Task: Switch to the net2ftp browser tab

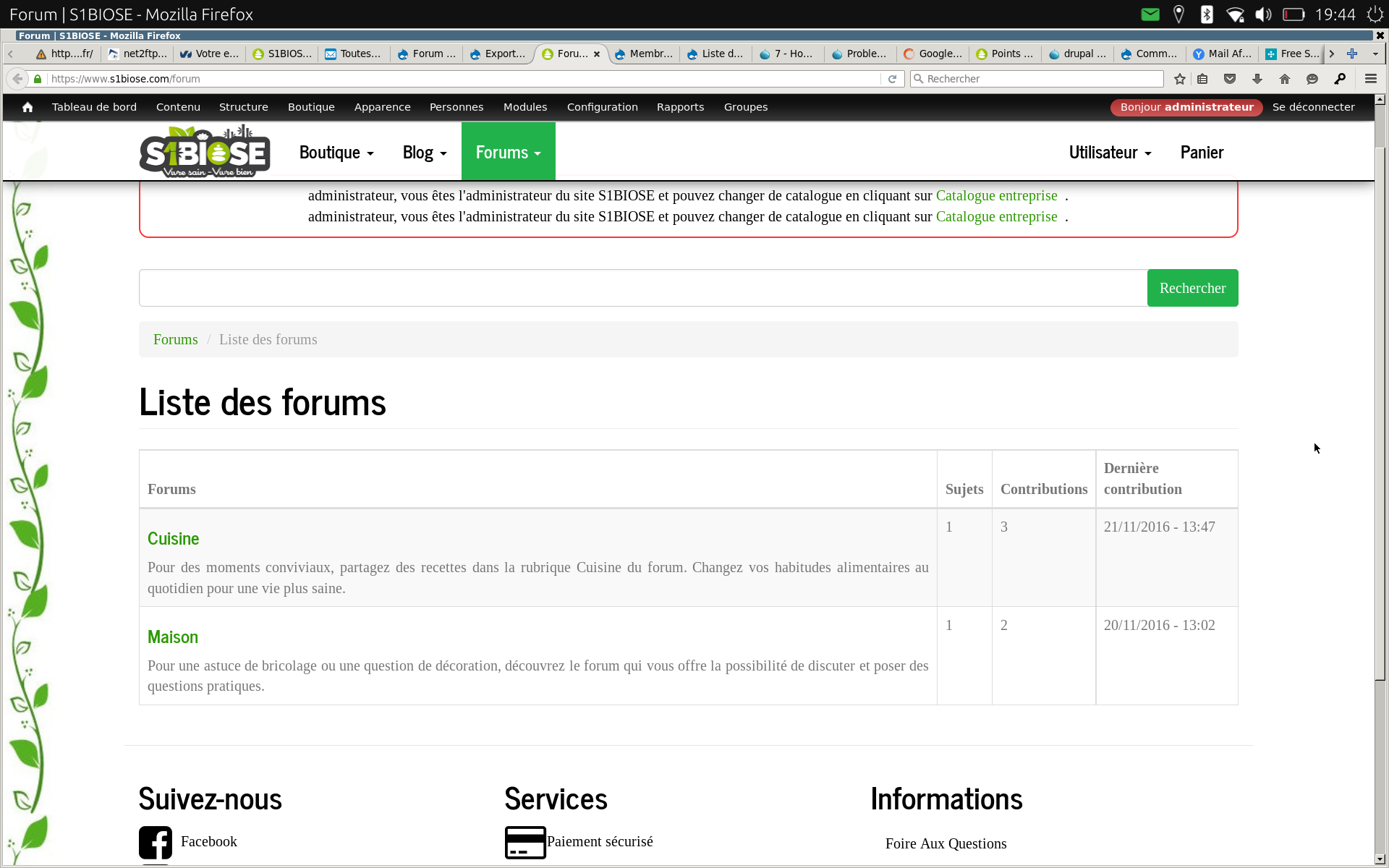Action: (137, 54)
